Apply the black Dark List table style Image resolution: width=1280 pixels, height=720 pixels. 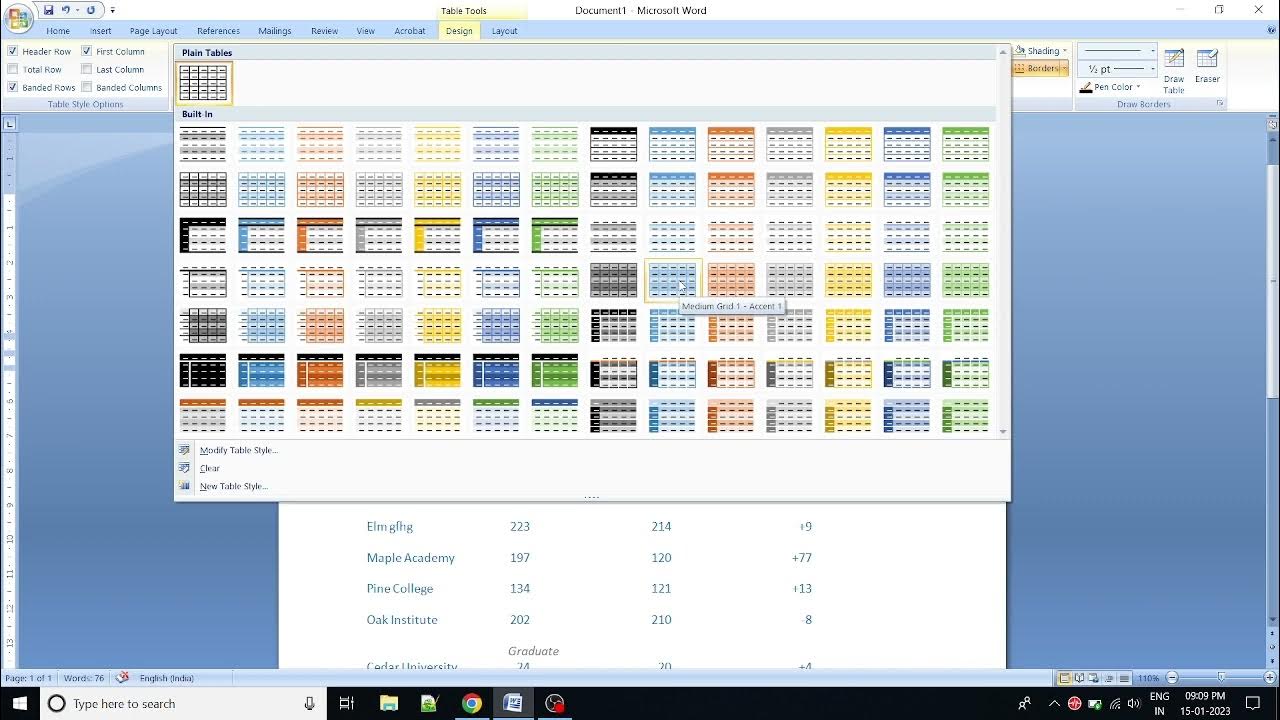(203, 370)
